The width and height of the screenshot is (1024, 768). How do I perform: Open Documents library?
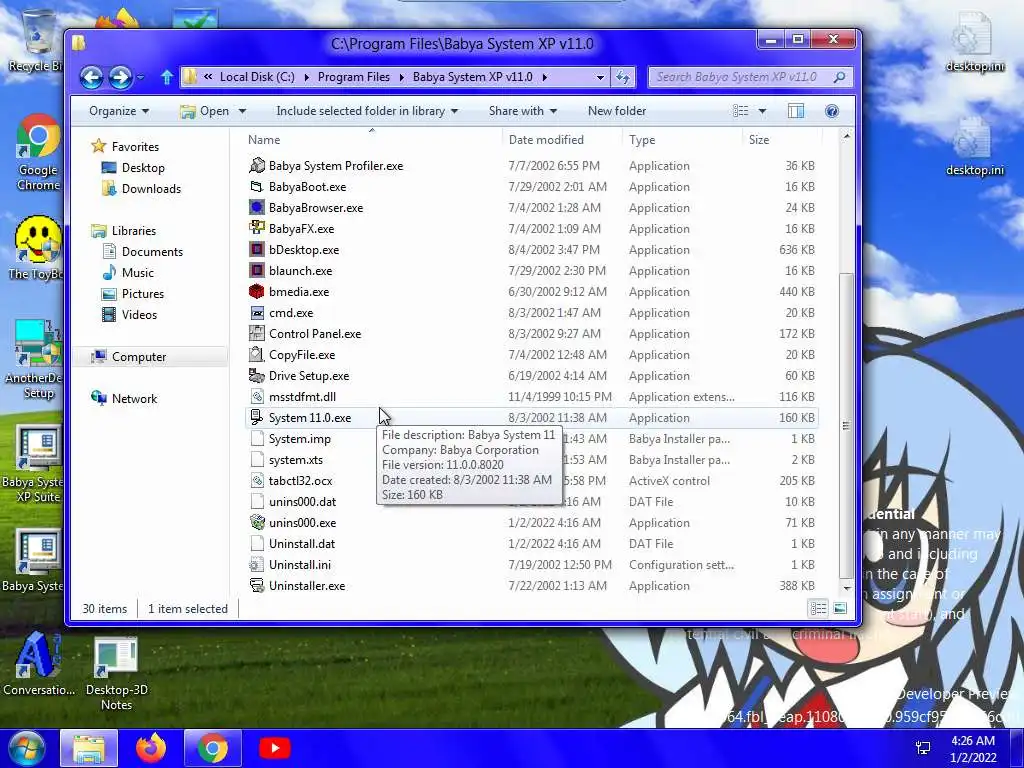[x=152, y=251]
